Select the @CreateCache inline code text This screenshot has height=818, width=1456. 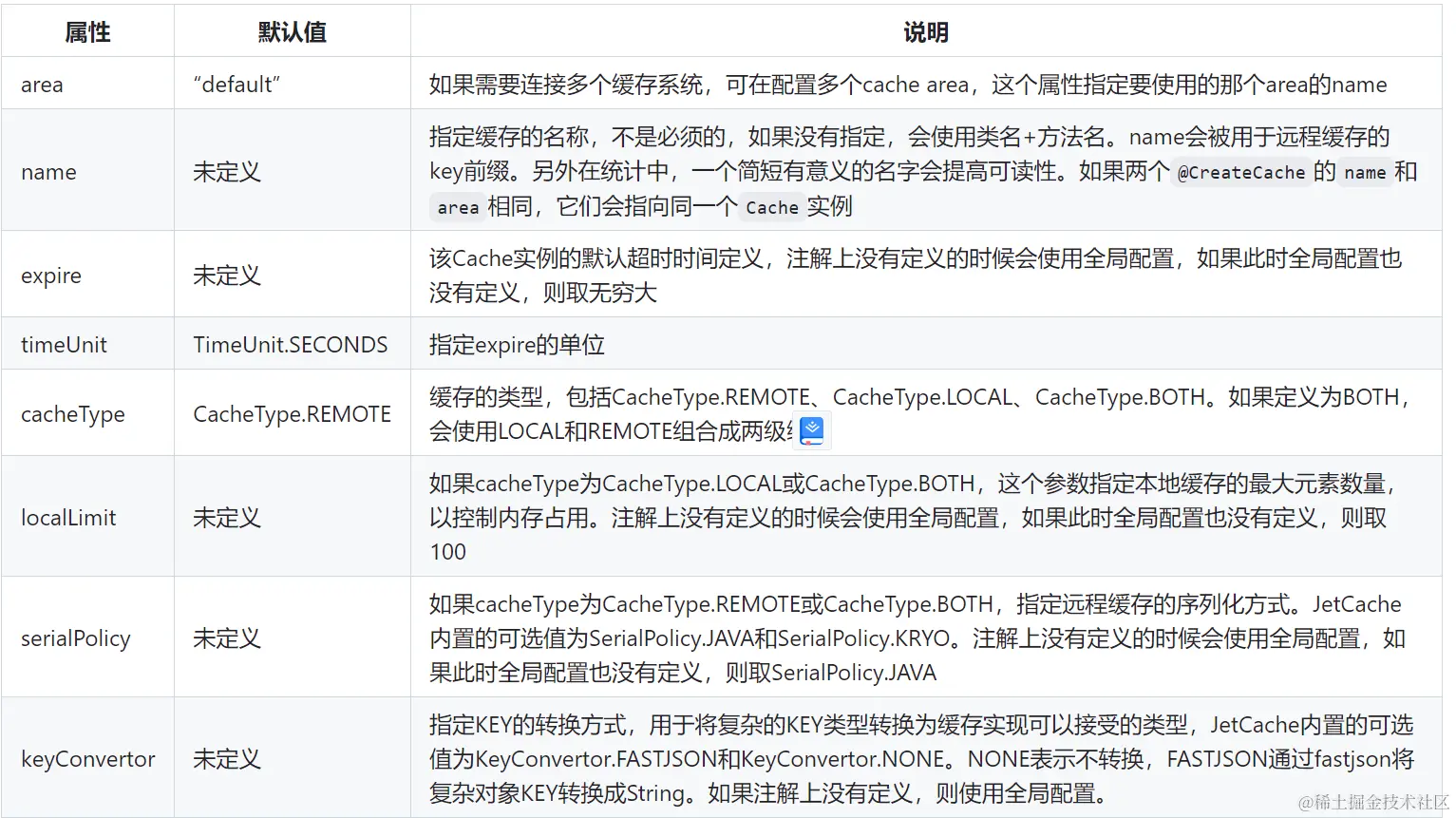[x=1241, y=172]
